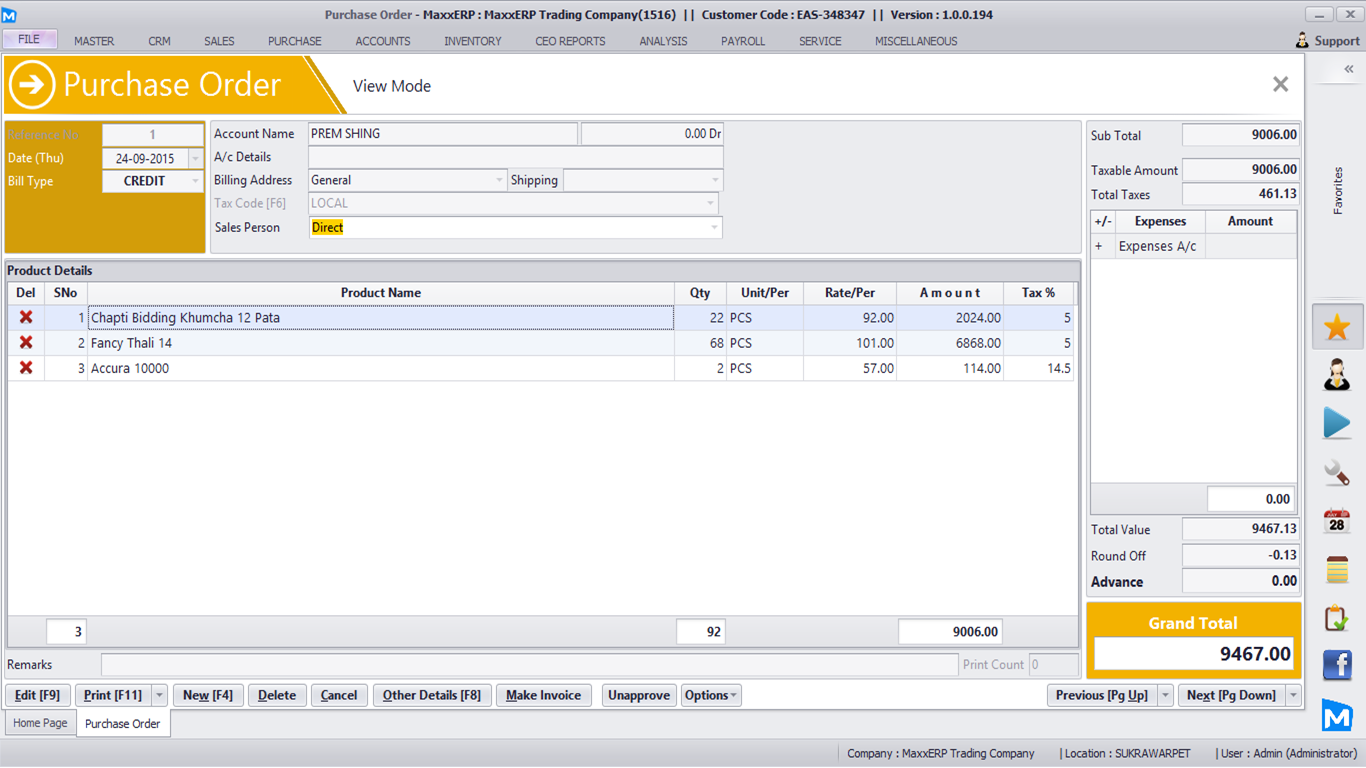Delete row for Fancy Thali 14
This screenshot has height=768, width=1366.
(x=26, y=343)
